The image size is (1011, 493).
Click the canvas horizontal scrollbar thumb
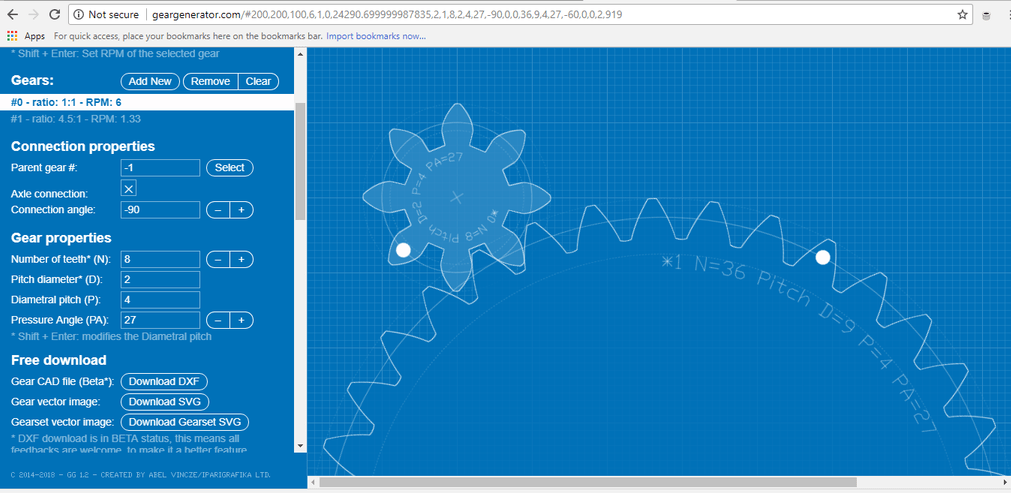(x=588, y=482)
